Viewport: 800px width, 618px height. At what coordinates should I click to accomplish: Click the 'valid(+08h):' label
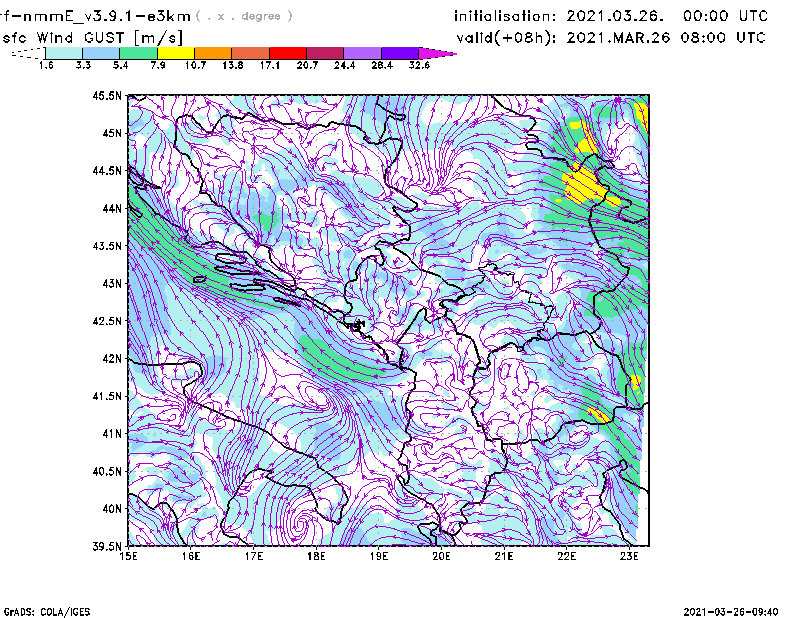(x=506, y=38)
